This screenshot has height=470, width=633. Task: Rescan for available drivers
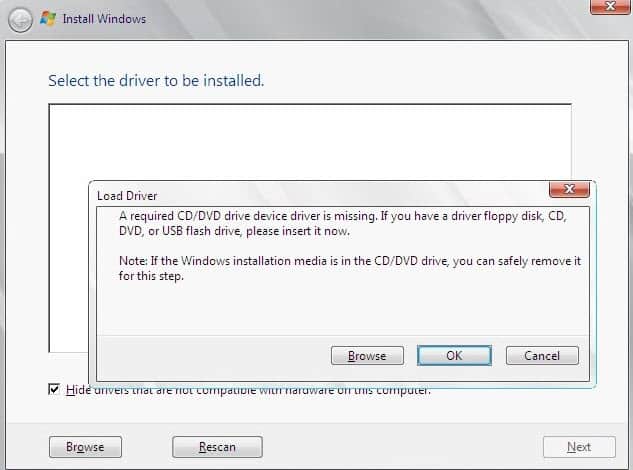click(217, 447)
